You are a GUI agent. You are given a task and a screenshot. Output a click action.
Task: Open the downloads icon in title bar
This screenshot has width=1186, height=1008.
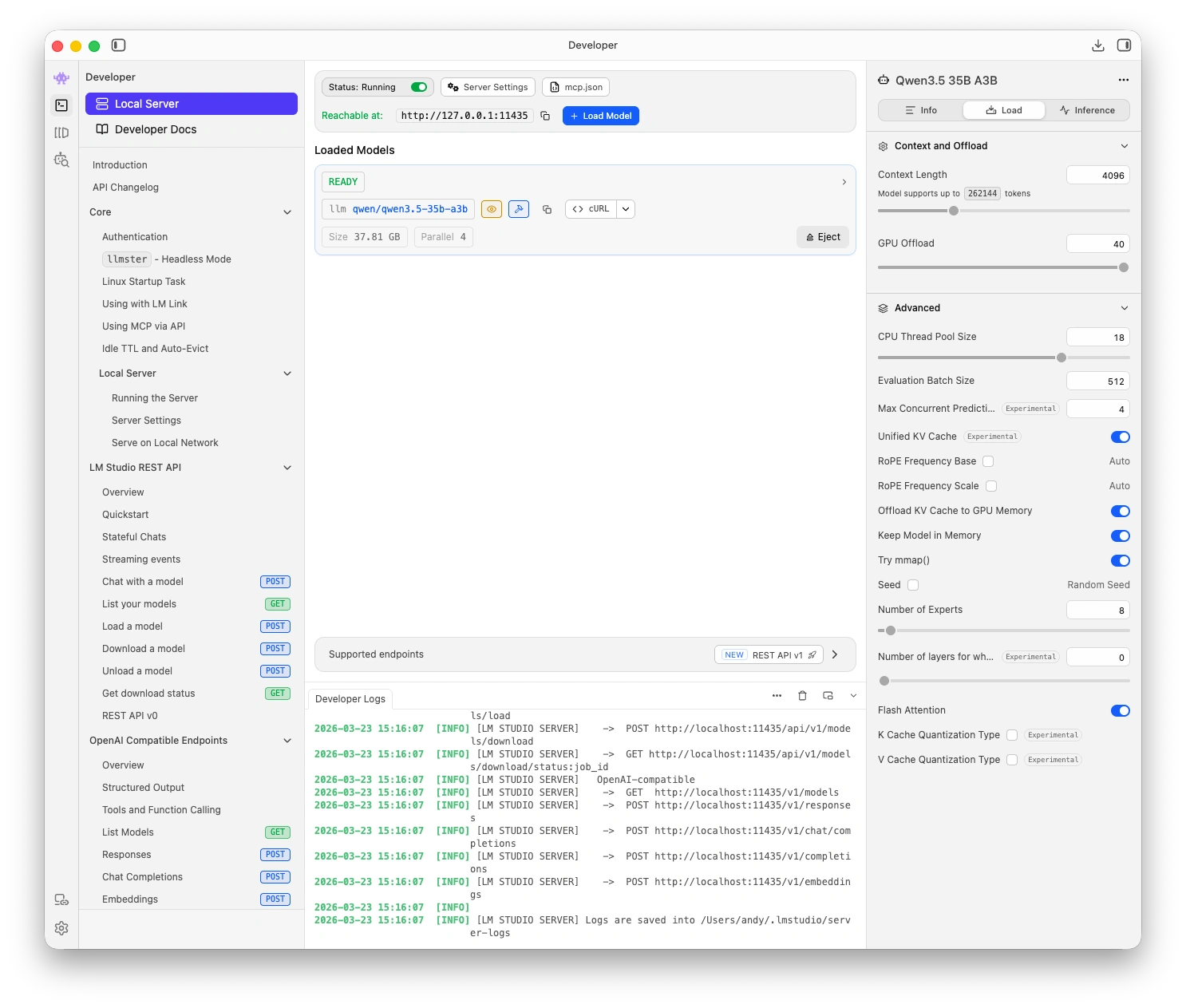(1098, 45)
